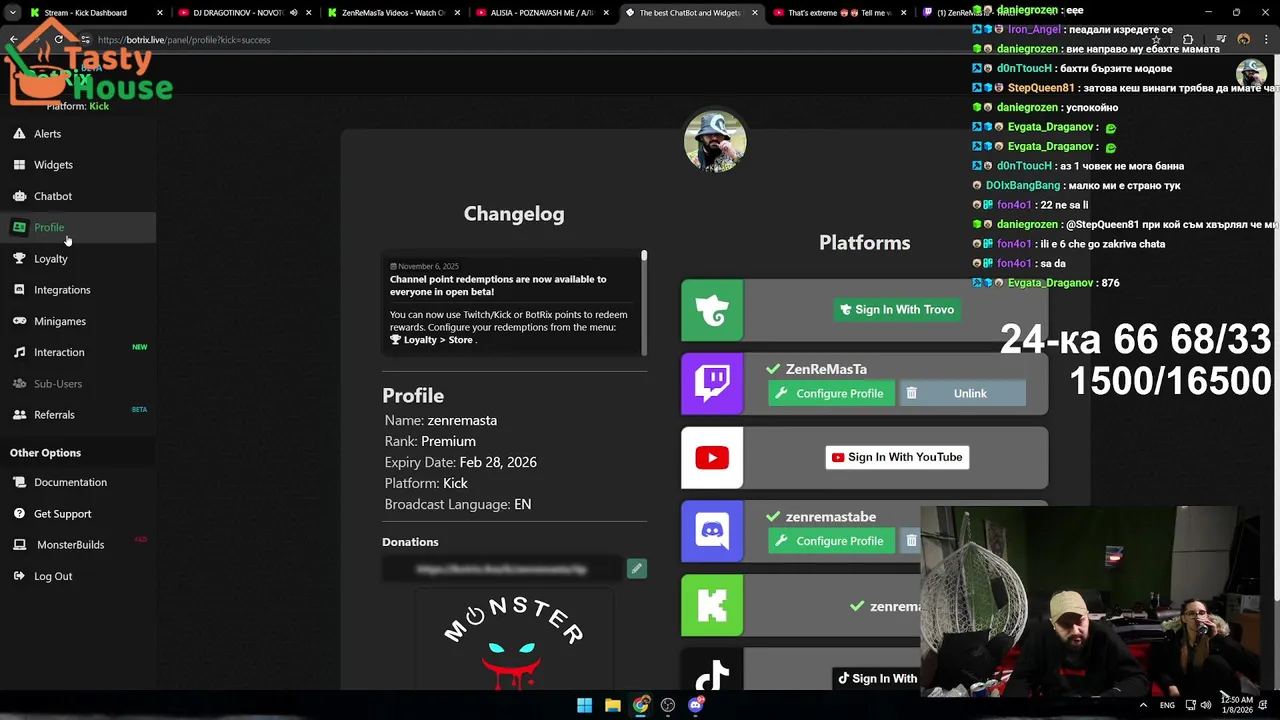1280x720 pixels.
Task: Click 'Broadcast Language: EN' text
Action: tap(457, 505)
